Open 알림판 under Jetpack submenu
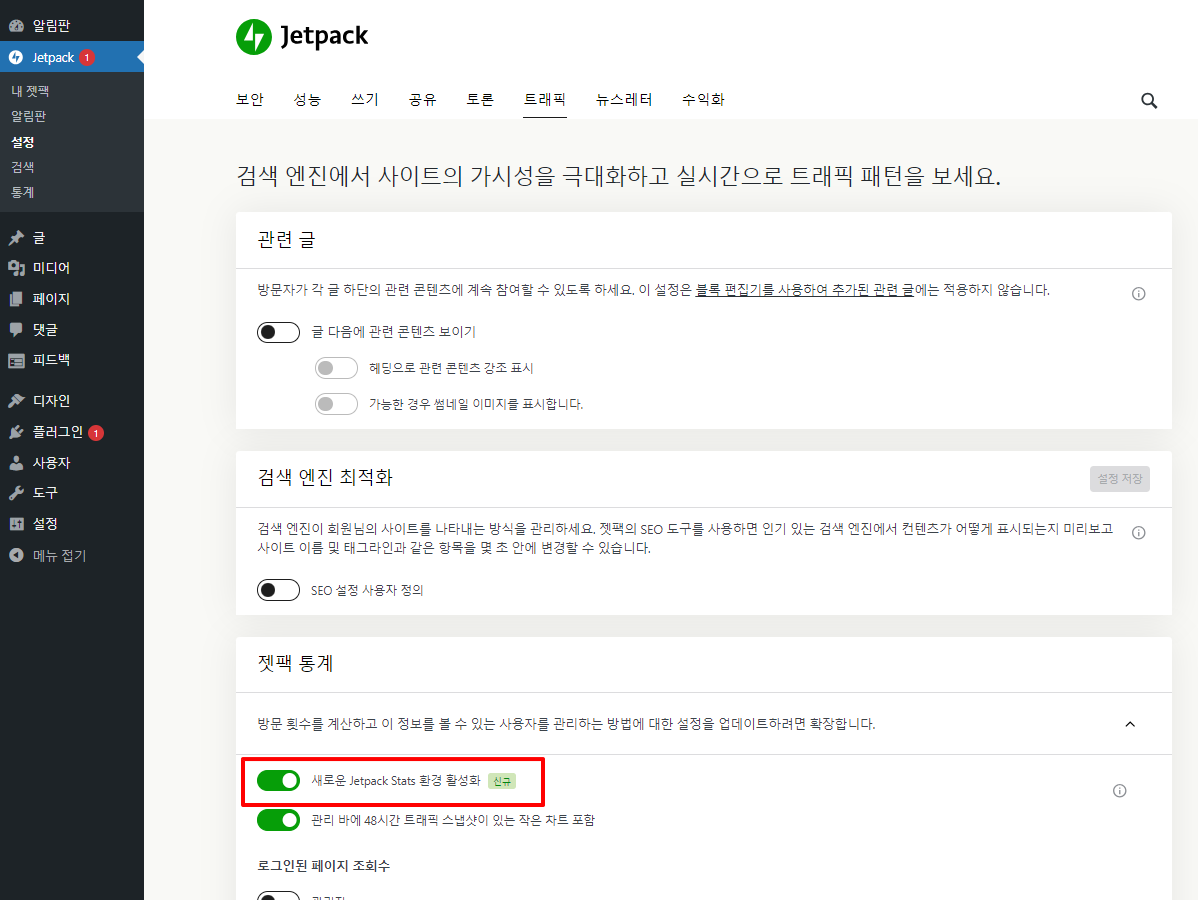The width and height of the screenshot is (1198, 900). tap(28, 116)
